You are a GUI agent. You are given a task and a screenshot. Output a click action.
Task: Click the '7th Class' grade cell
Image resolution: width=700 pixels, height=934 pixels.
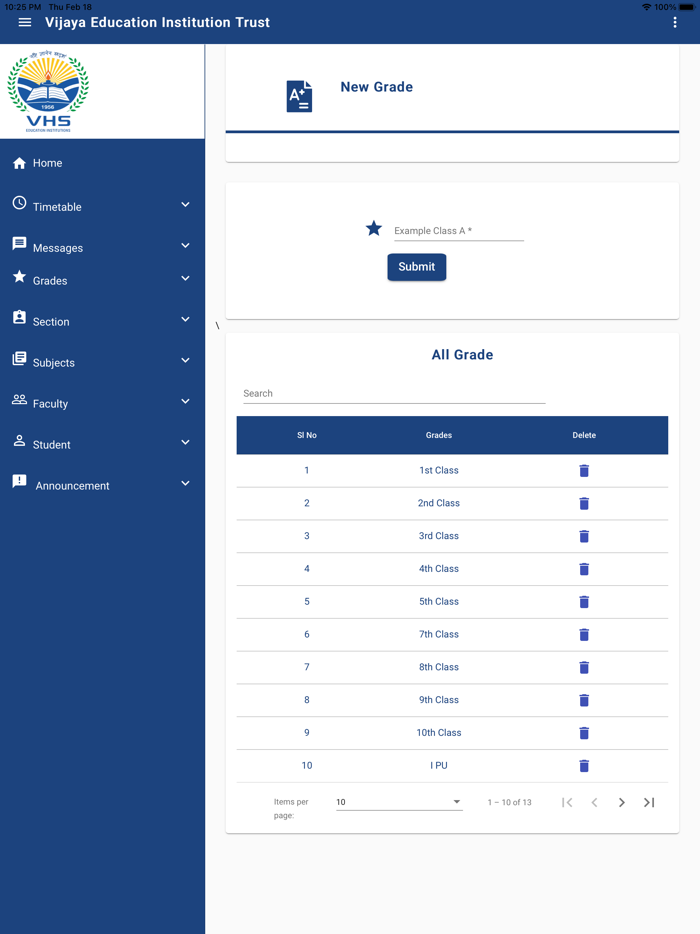[x=438, y=634]
